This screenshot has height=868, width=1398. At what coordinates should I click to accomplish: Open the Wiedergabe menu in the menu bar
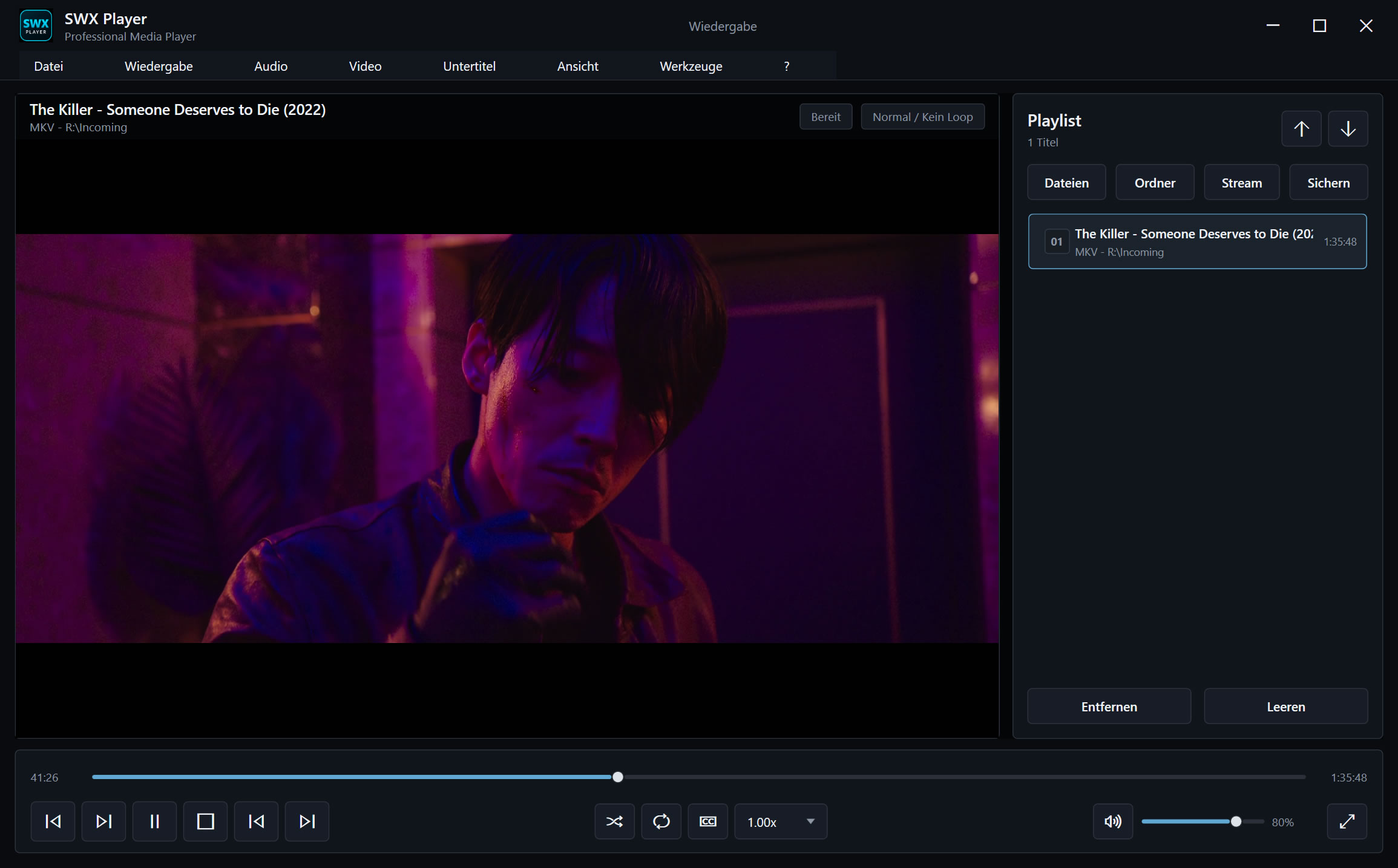(159, 66)
